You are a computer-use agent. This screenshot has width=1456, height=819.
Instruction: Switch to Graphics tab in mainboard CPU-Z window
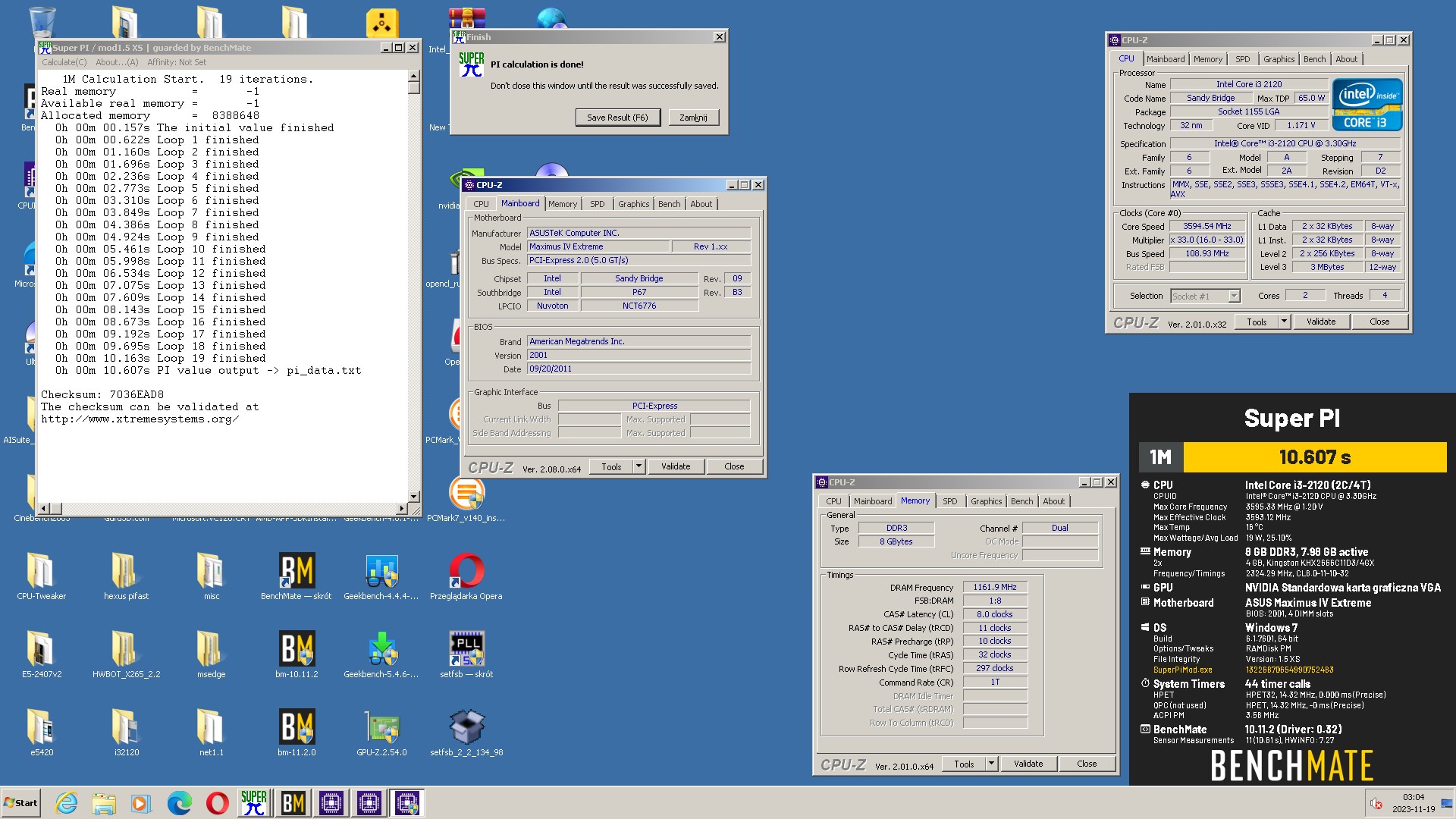coord(633,204)
